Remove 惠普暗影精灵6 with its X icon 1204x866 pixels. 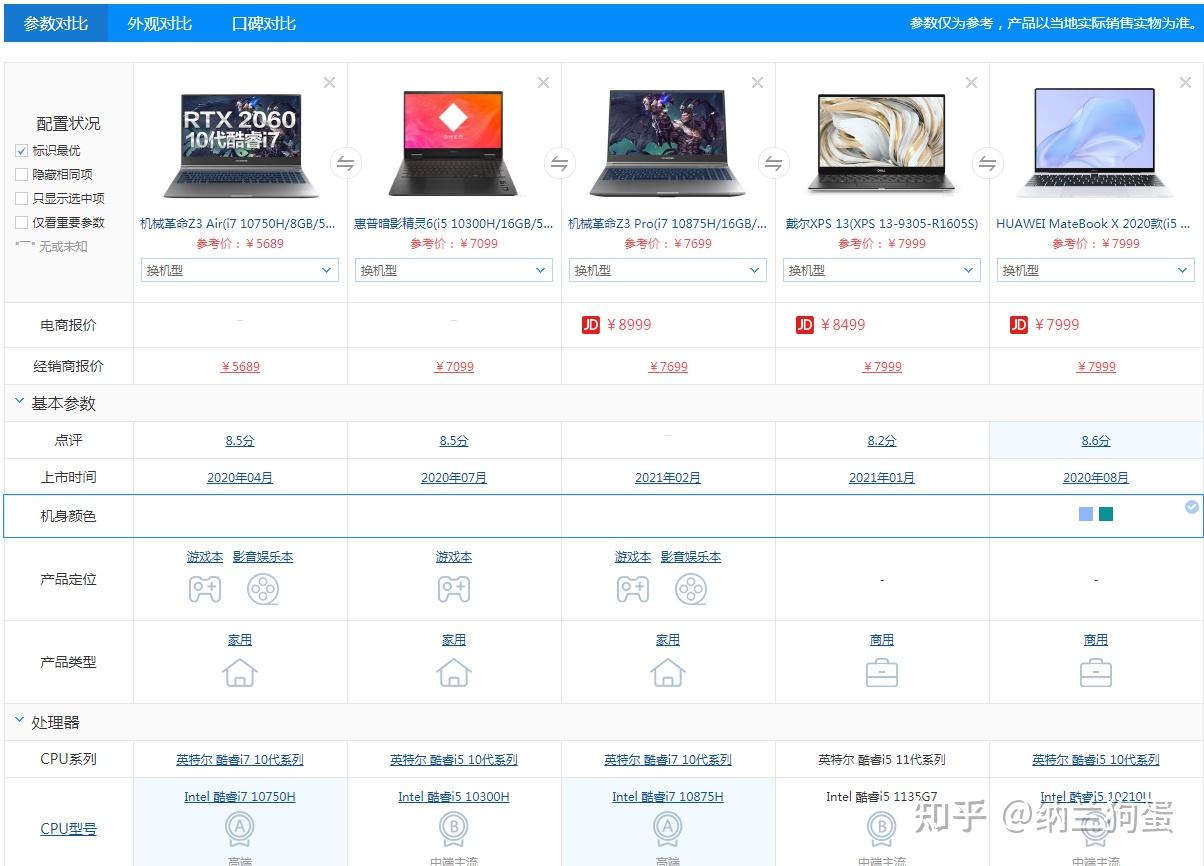543,83
